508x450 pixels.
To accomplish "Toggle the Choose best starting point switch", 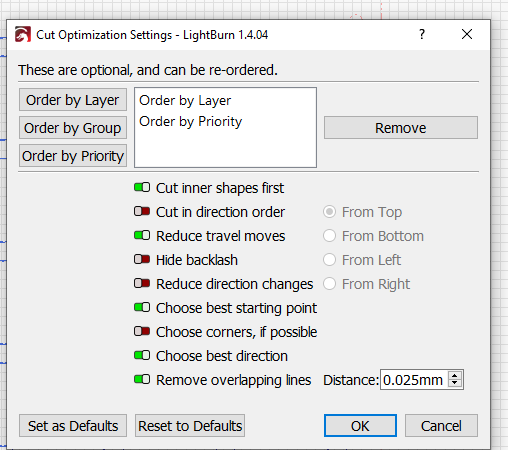I will [x=142, y=308].
